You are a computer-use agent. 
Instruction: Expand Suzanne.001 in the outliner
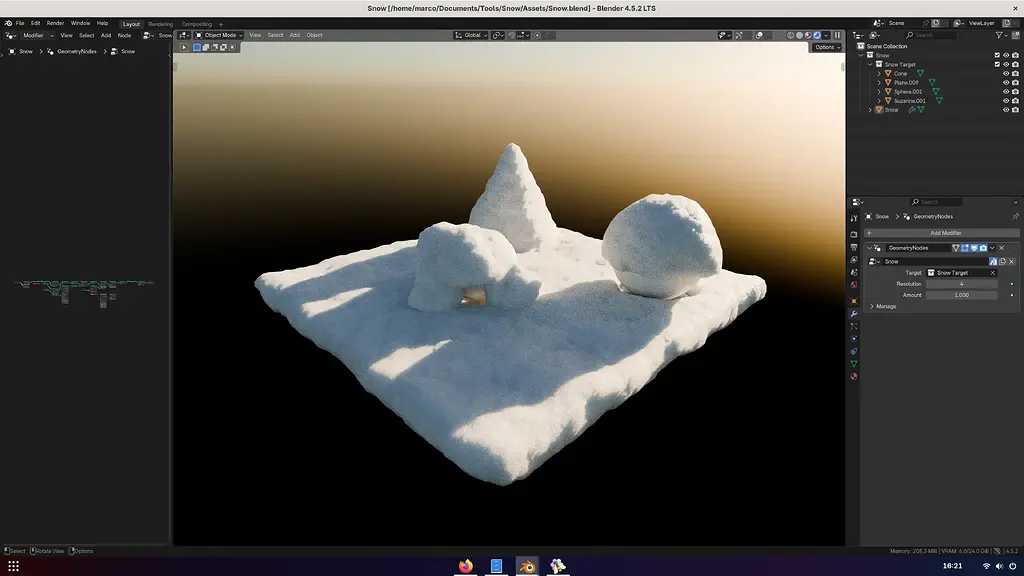click(879, 101)
